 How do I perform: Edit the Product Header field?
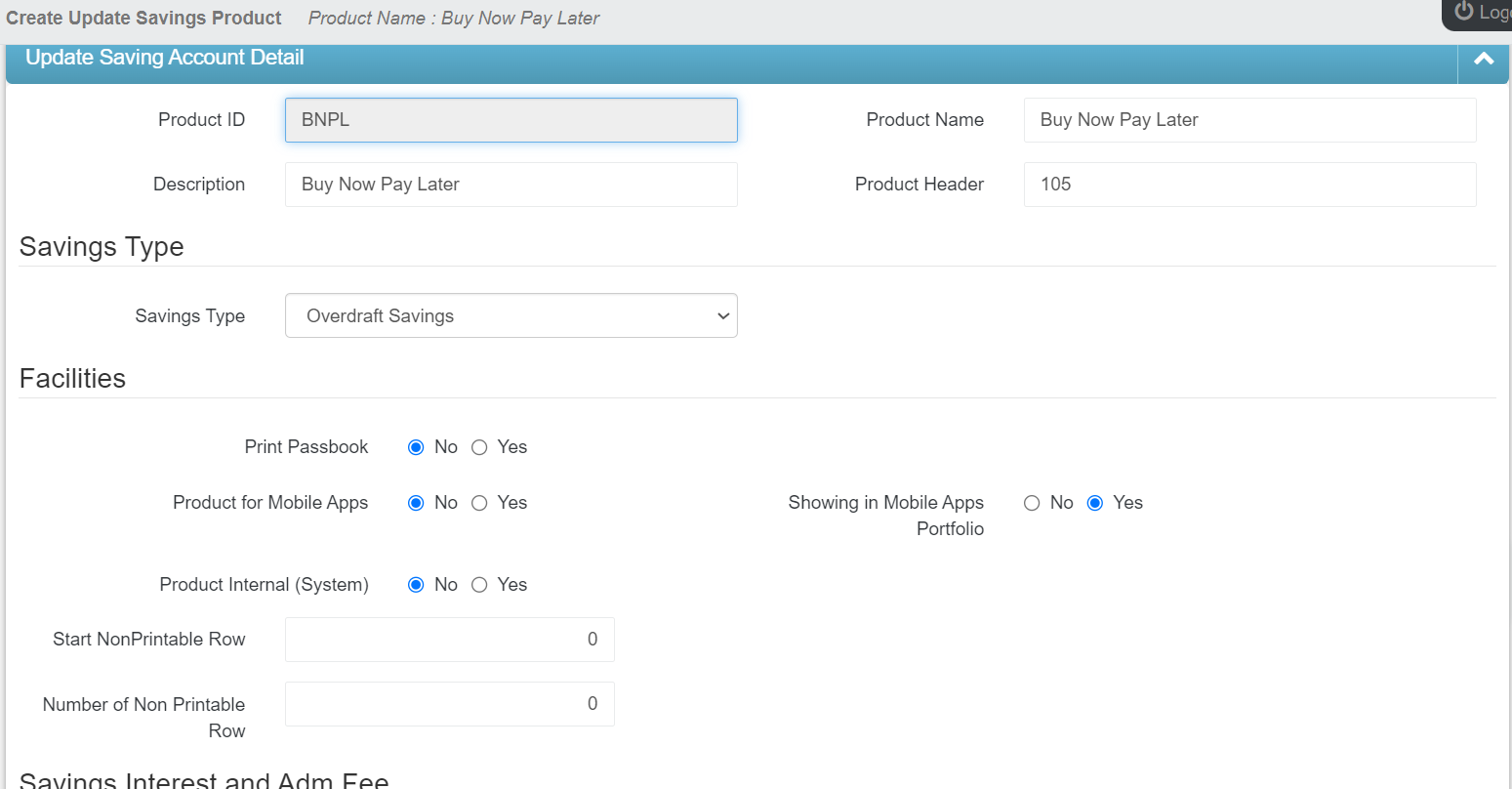point(1249,185)
